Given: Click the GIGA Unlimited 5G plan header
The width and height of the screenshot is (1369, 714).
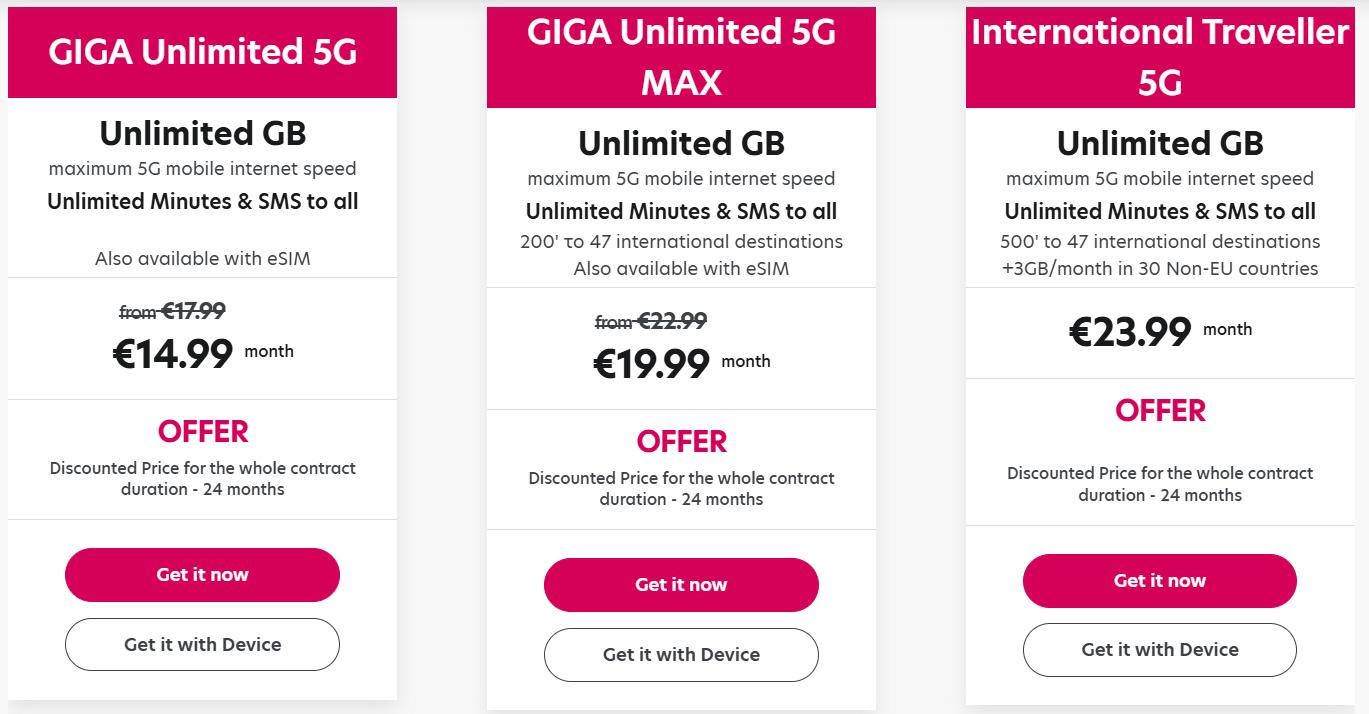Looking at the screenshot, I should [x=202, y=52].
